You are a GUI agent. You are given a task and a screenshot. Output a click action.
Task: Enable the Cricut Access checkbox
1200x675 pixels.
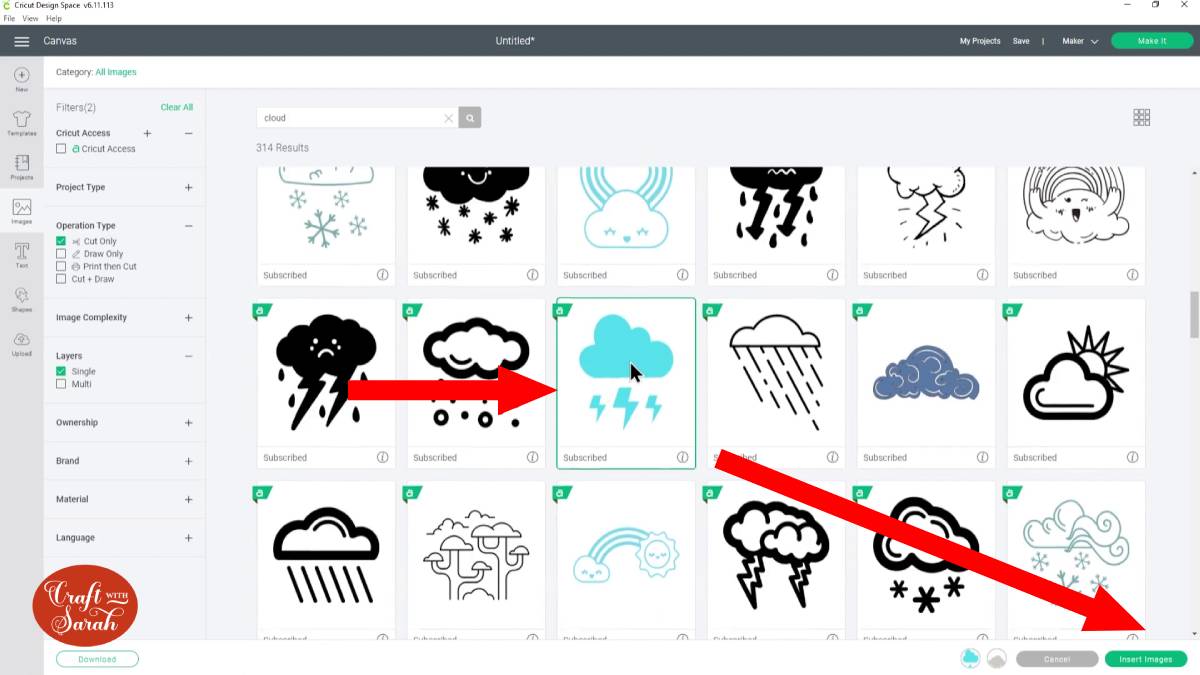[61, 149]
